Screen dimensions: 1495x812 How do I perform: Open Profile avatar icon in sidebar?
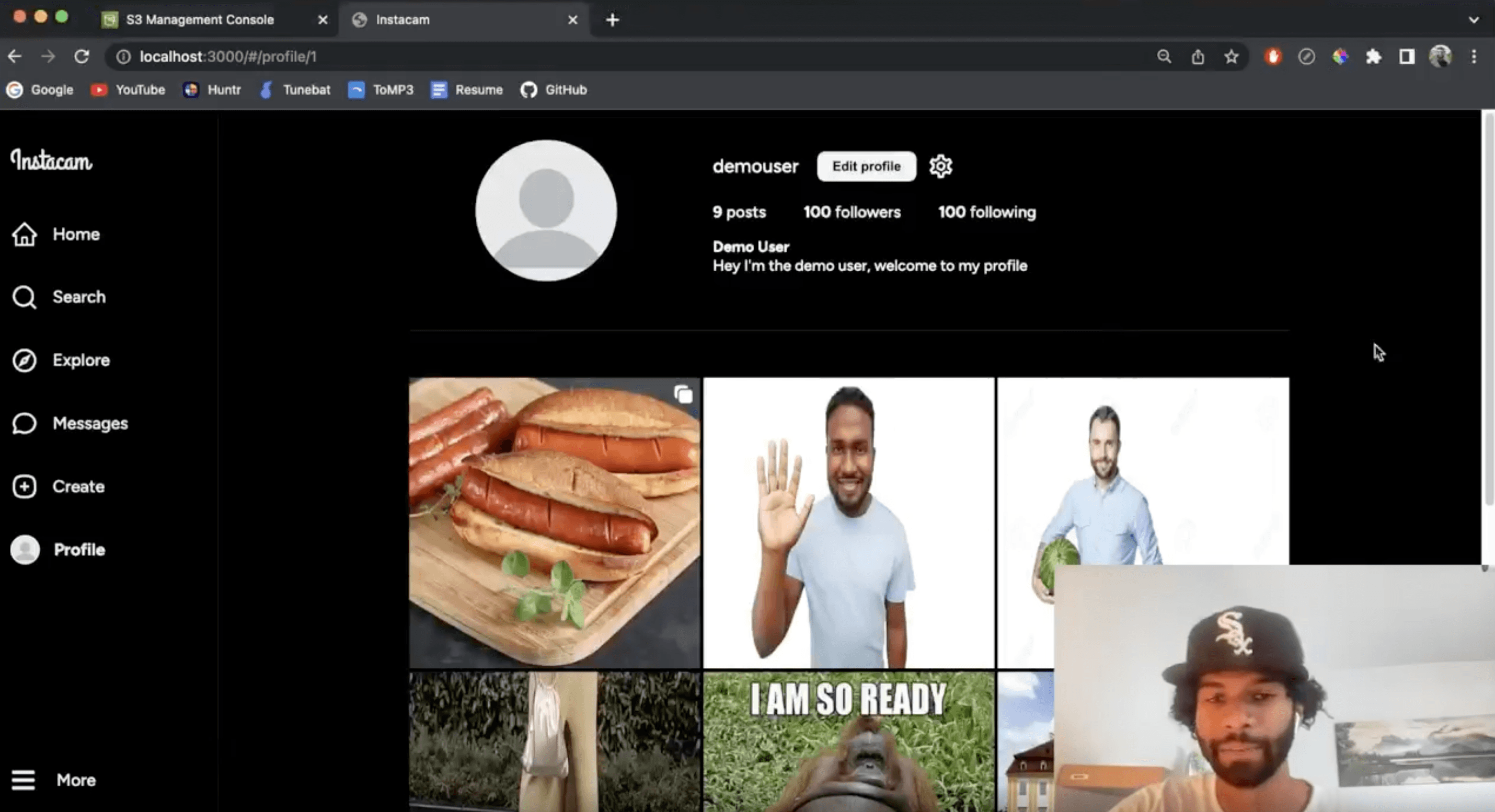click(25, 550)
